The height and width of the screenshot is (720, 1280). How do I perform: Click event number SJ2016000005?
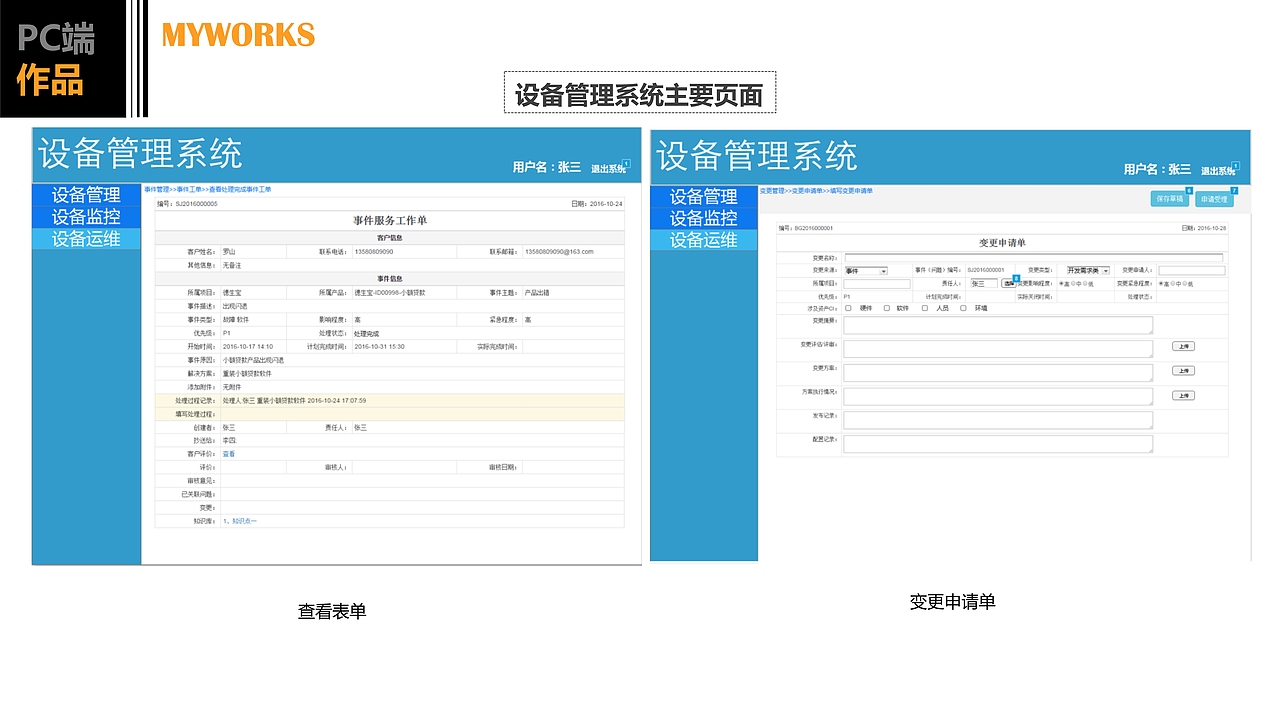pos(196,203)
